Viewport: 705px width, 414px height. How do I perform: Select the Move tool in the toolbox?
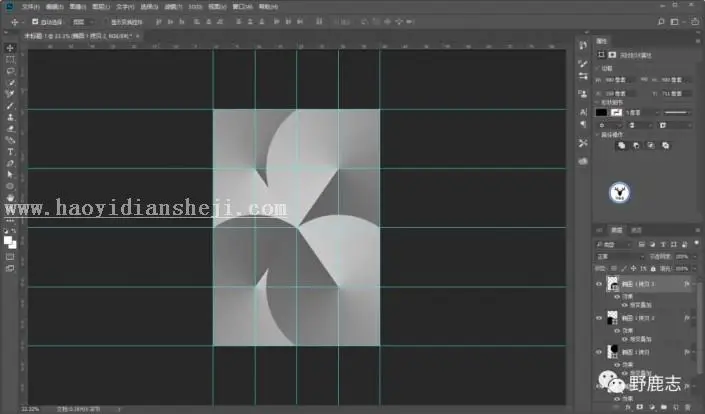pyautogui.click(x=10, y=48)
